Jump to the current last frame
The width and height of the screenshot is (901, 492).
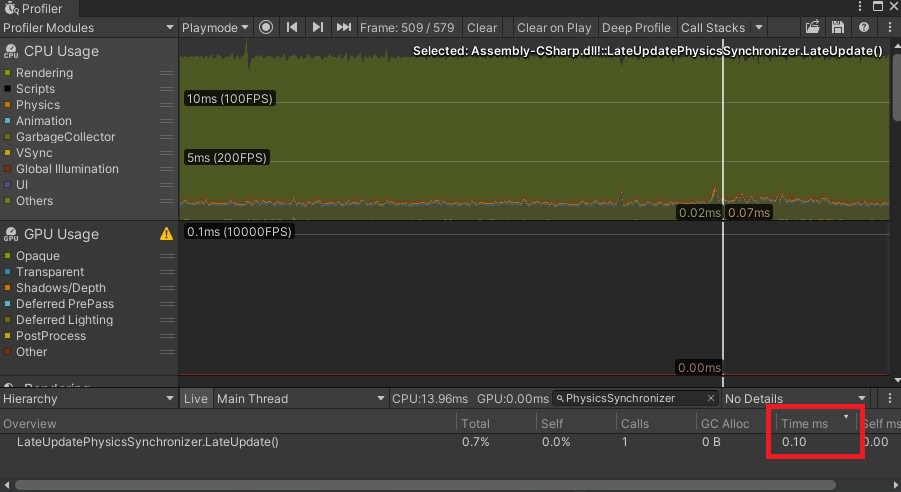click(x=344, y=27)
